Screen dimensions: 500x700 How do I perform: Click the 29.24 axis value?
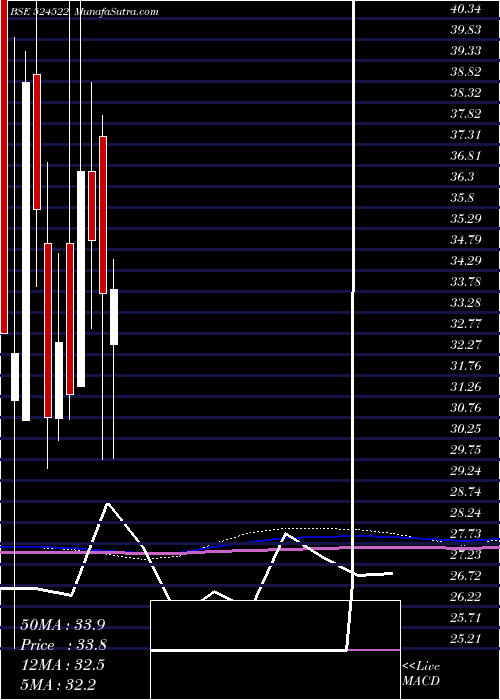(x=466, y=471)
